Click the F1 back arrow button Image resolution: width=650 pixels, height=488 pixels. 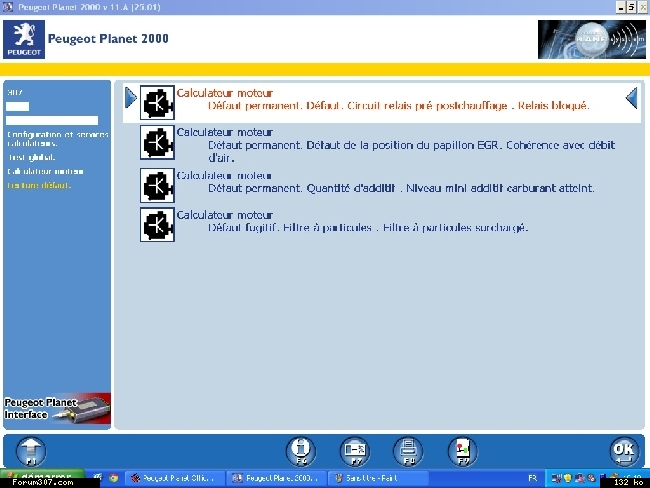(31, 452)
